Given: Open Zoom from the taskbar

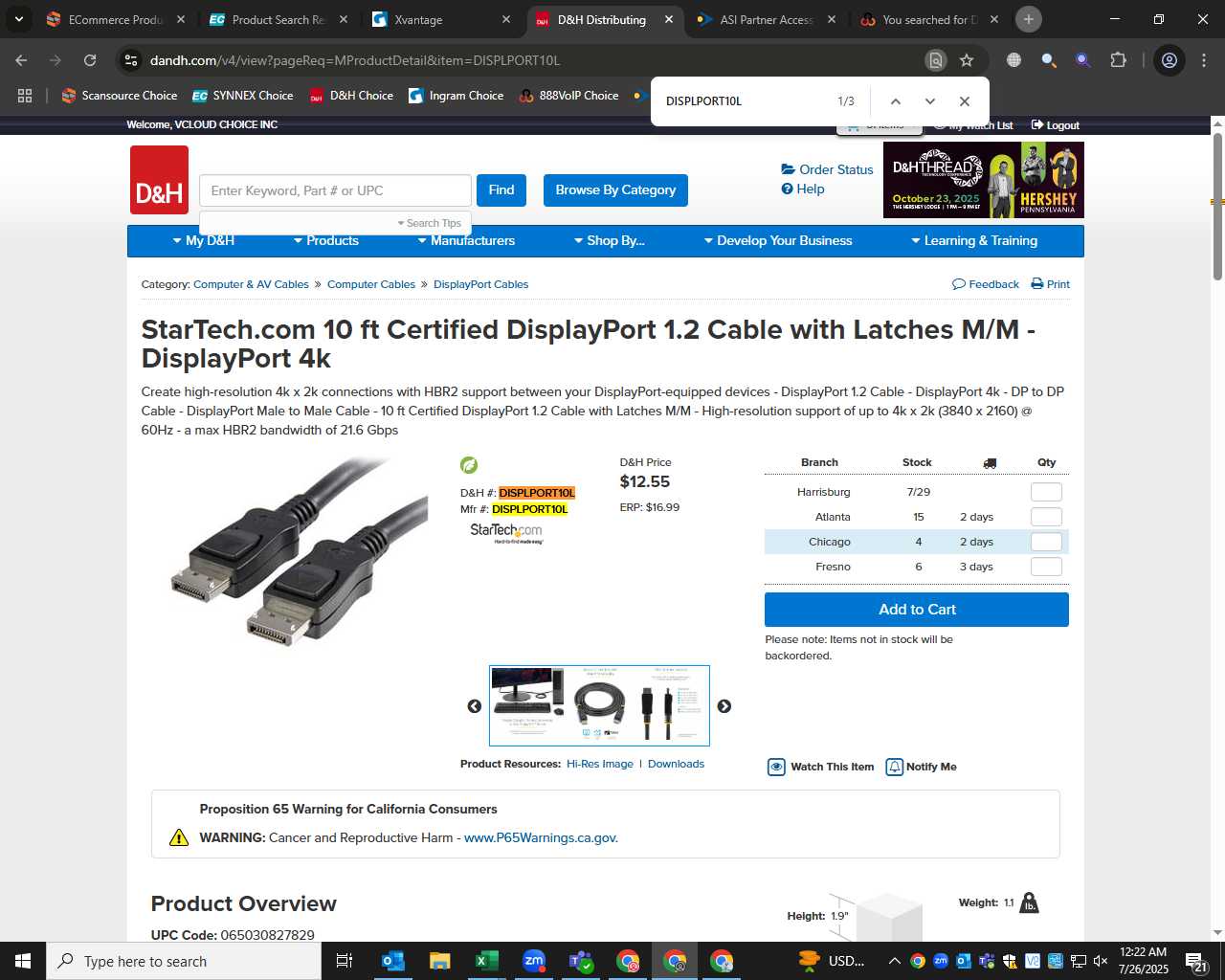Looking at the screenshot, I should coord(533,961).
